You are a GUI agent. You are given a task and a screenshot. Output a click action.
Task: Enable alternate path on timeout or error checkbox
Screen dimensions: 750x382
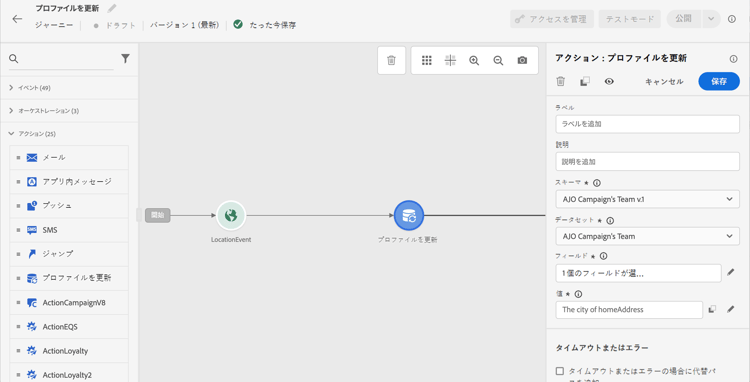(560, 371)
